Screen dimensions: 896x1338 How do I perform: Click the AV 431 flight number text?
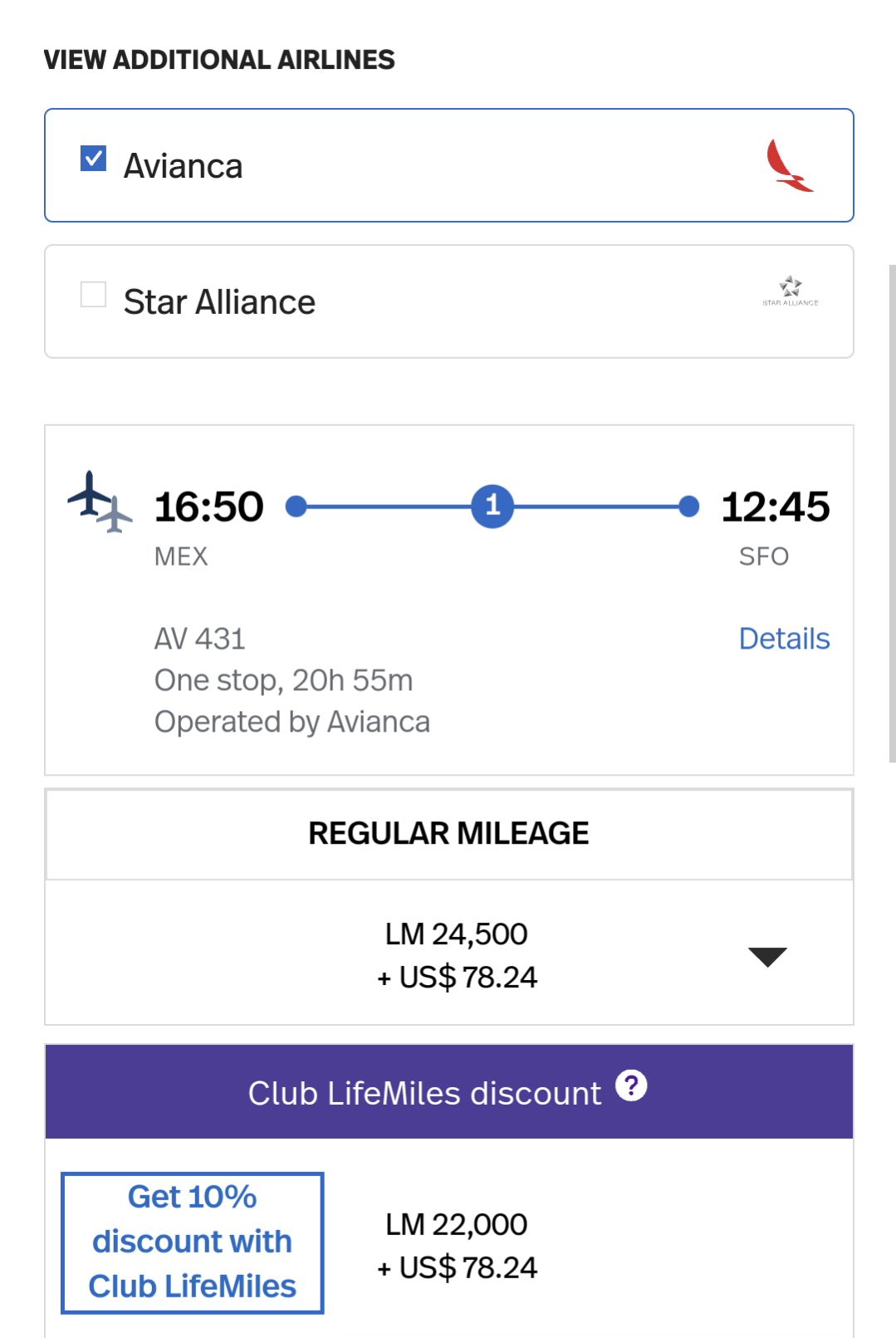200,639
